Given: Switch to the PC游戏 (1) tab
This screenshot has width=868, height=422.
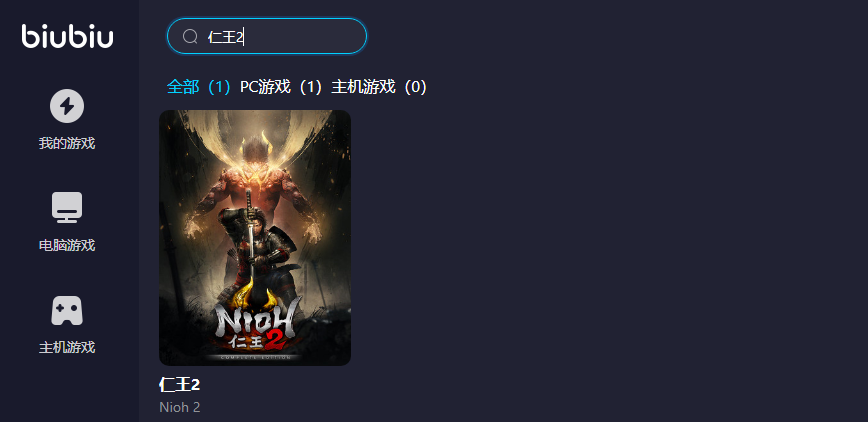Looking at the screenshot, I should [x=281, y=87].
